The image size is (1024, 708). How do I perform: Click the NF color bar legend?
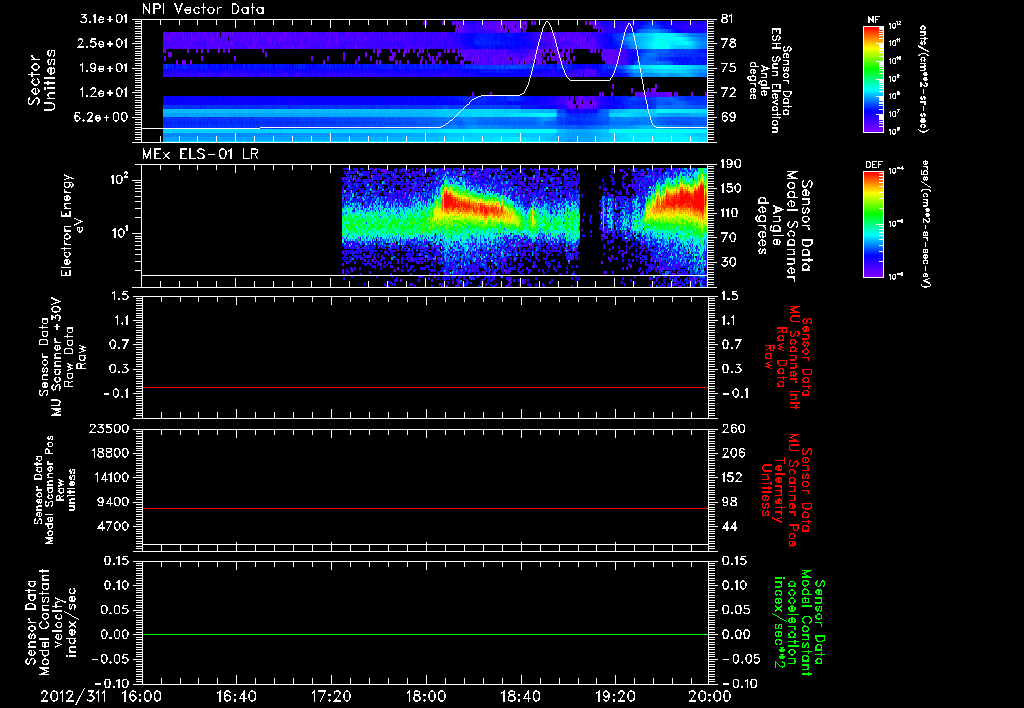click(874, 78)
